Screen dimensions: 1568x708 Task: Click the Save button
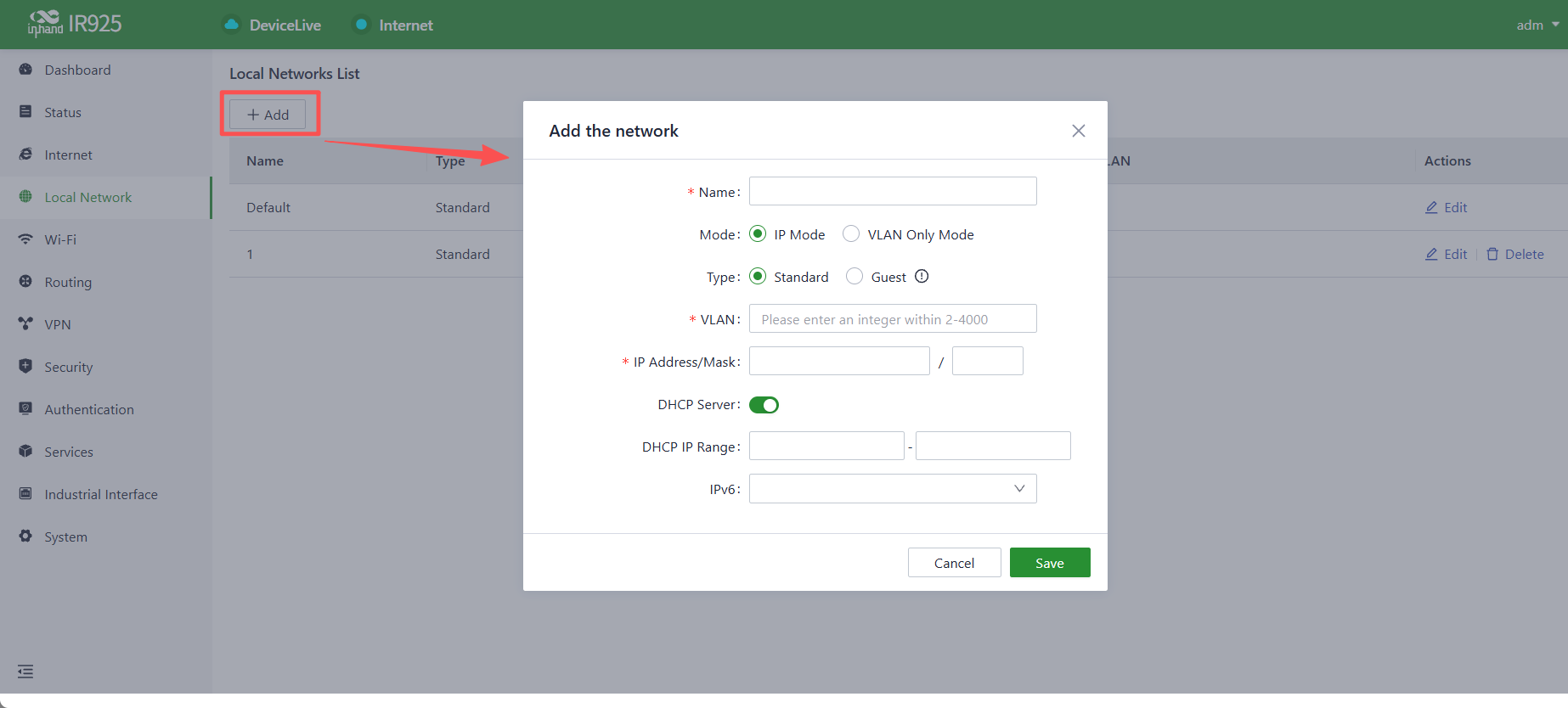1050,563
